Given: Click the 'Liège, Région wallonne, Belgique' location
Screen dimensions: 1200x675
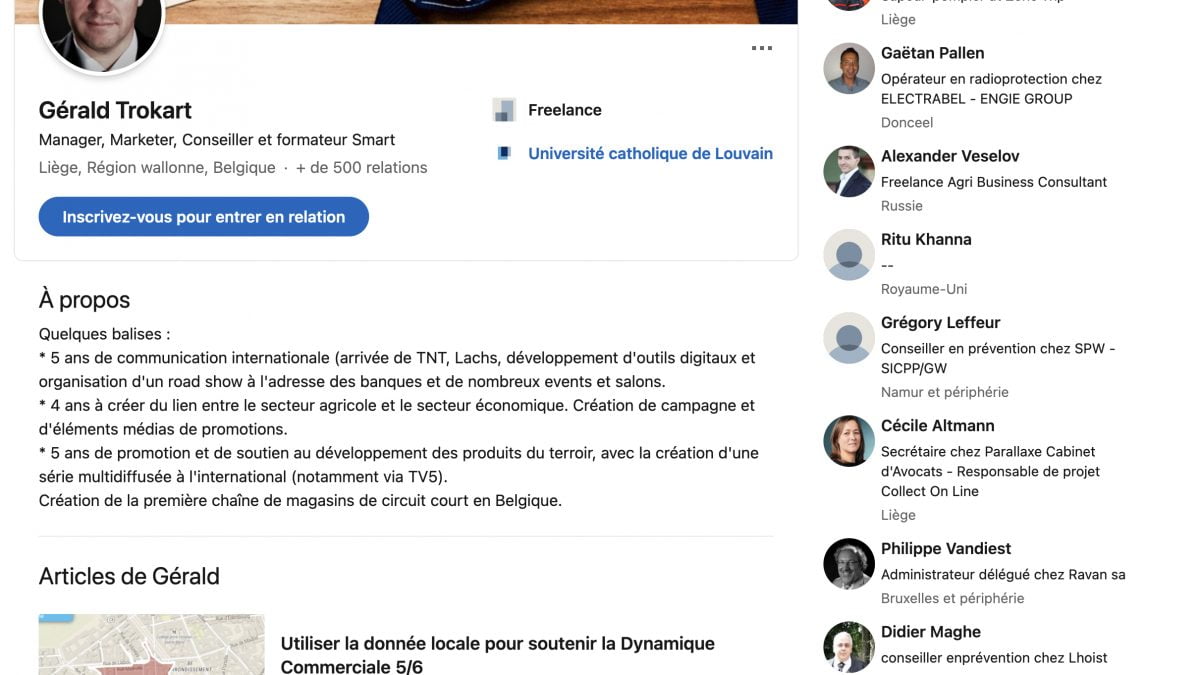Looking at the screenshot, I should pos(157,168).
